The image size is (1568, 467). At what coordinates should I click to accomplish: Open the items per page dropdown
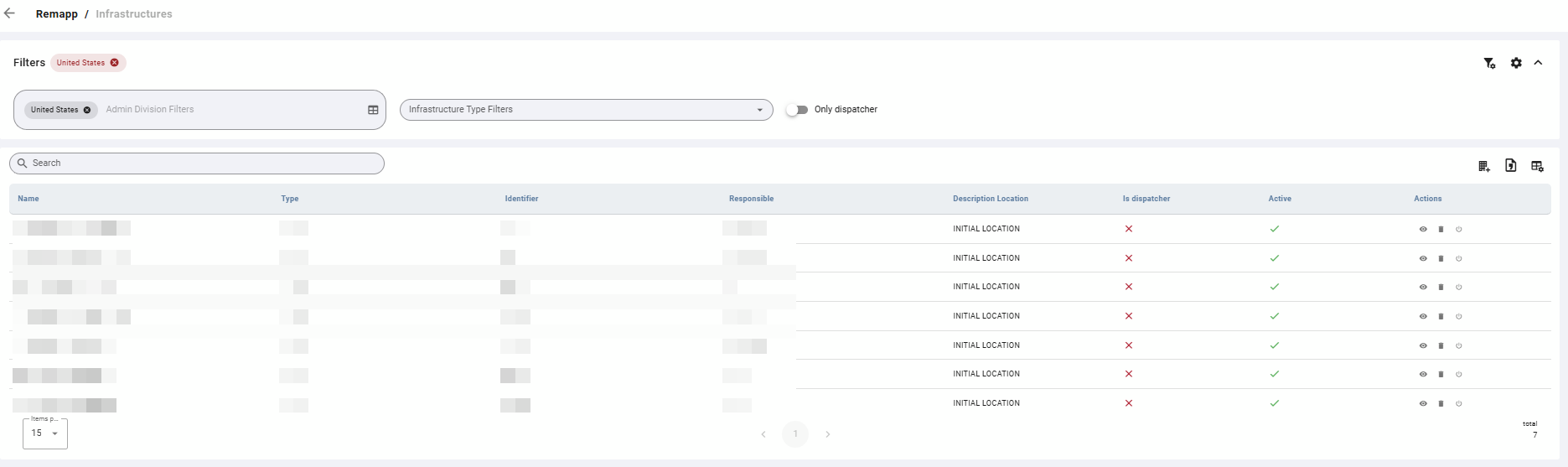pyautogui.click(x=45, y=433)
